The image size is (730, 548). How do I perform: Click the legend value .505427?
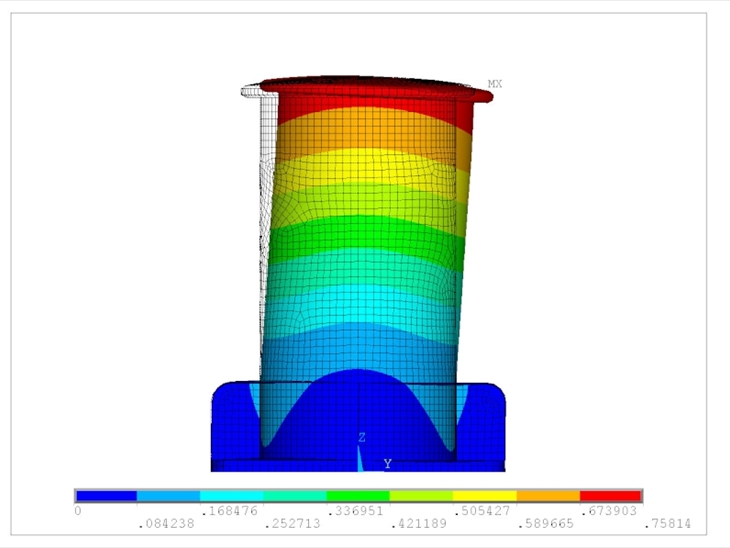coord(482,511)
